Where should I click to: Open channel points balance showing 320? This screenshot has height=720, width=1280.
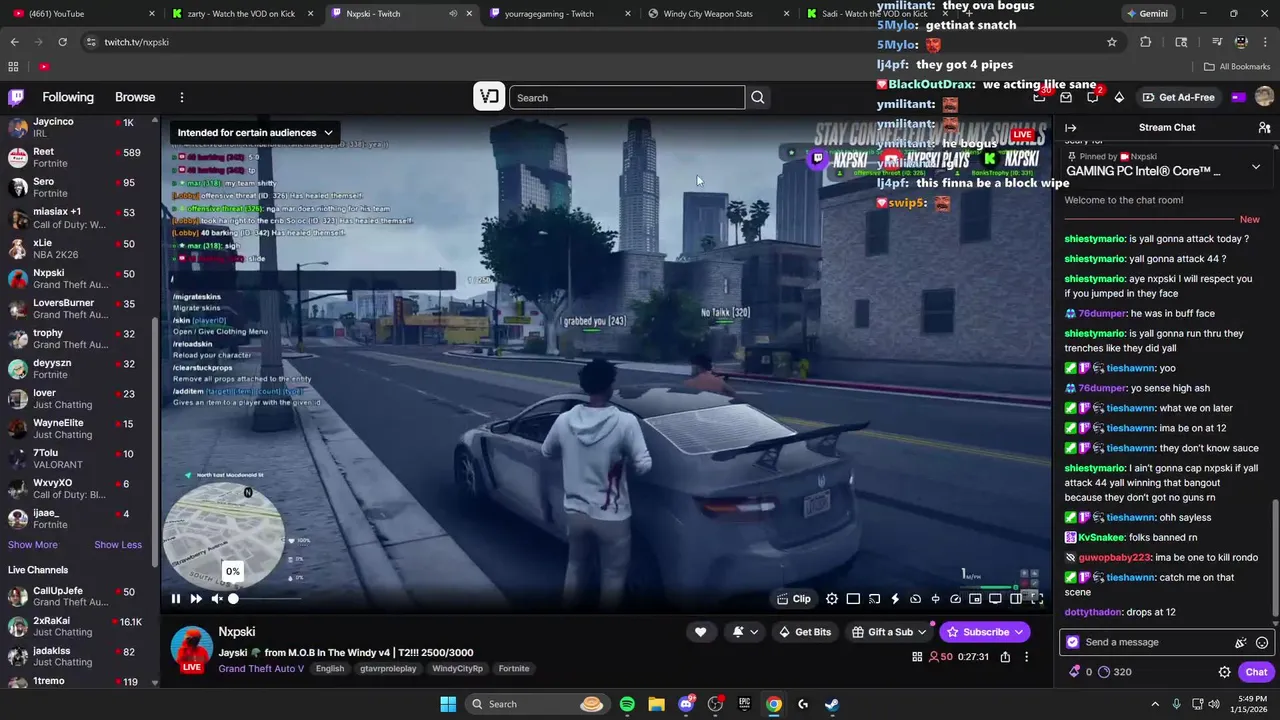[x=1115, y=672]
